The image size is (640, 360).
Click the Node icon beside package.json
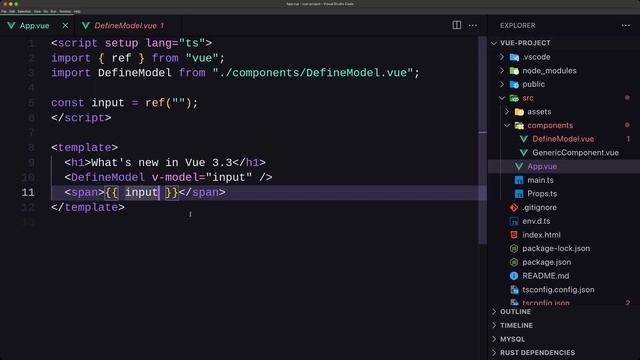coord(514,262)
